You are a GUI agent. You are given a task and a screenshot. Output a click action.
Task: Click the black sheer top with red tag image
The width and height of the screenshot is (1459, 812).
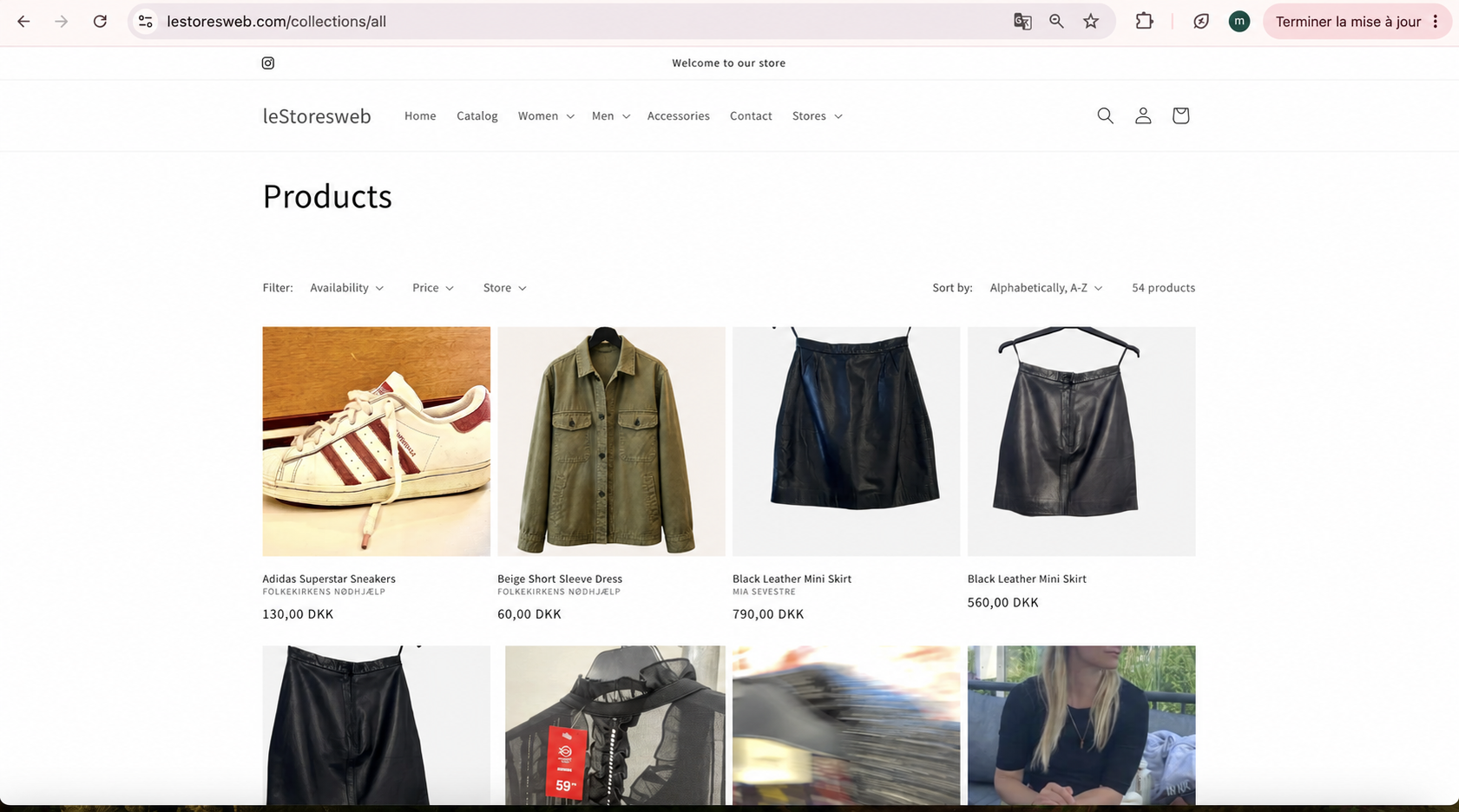614,725
